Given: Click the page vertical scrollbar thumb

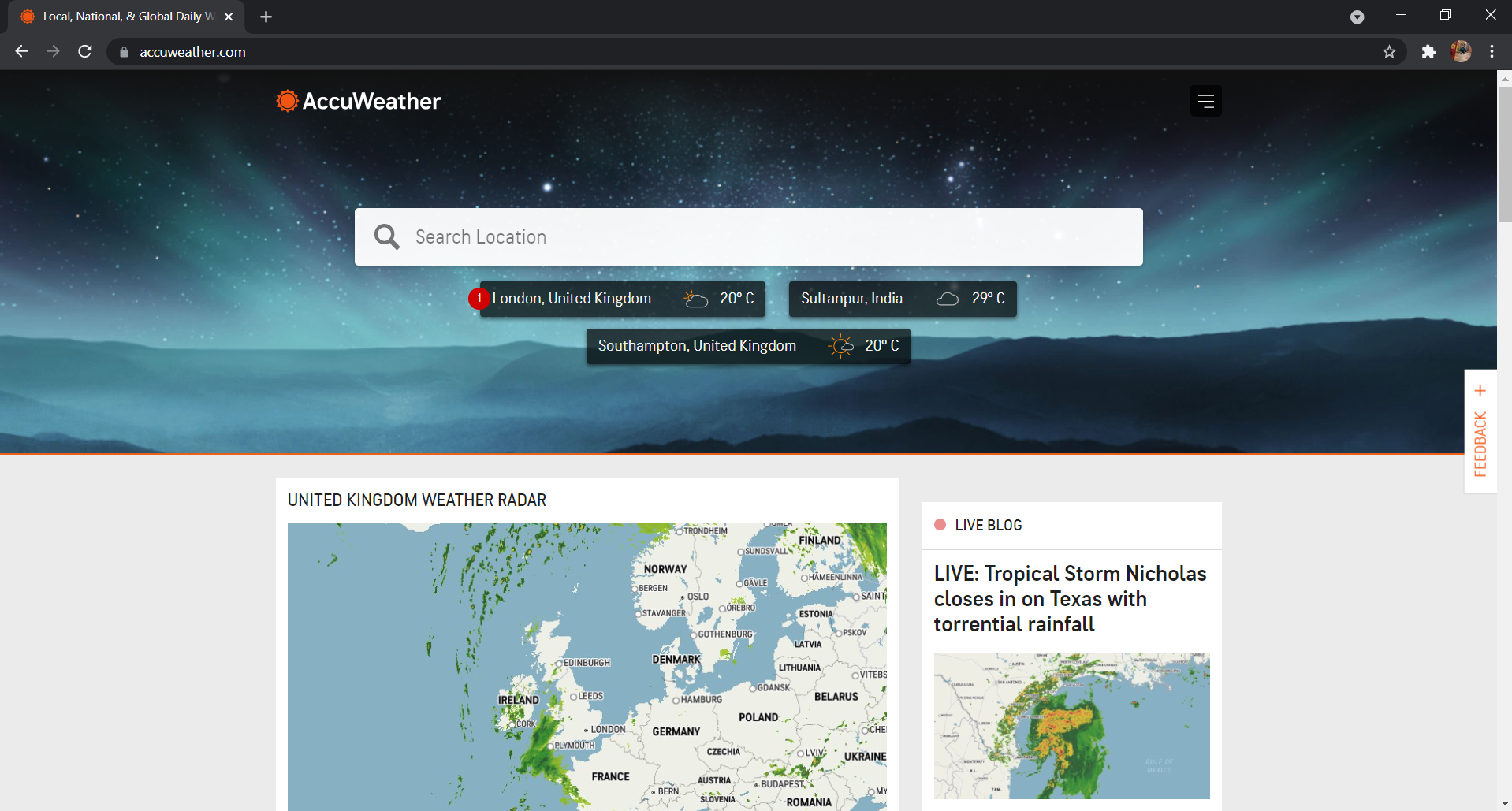Looking at the screenshot, I should click(x=1504, y=154).
